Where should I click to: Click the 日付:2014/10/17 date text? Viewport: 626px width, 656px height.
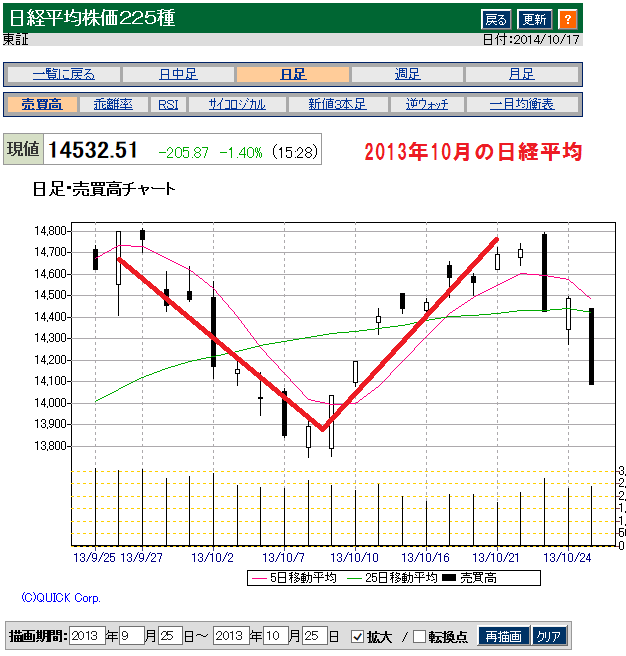coord(531,40)
